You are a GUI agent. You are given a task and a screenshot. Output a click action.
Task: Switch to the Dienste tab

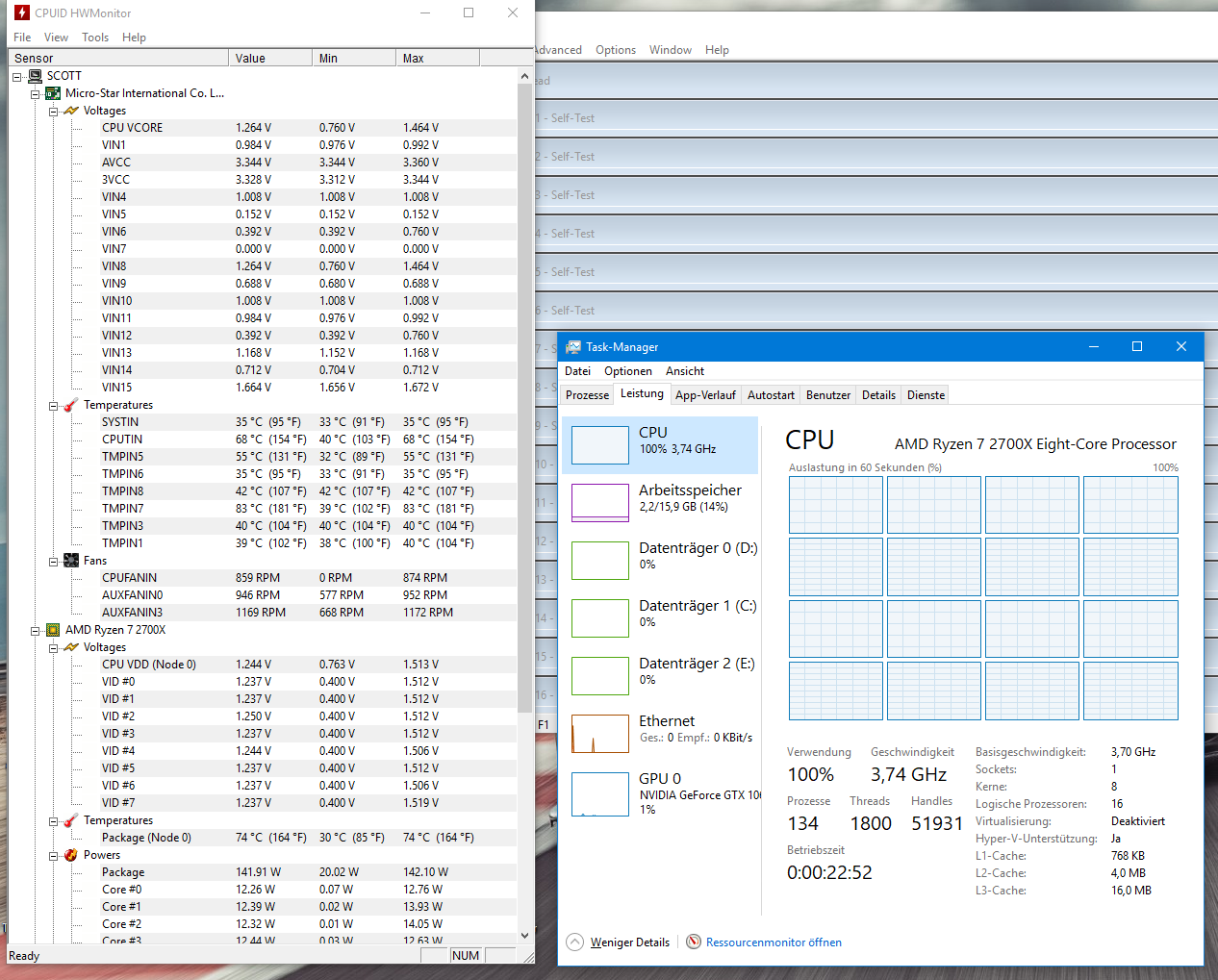pyautogui.click(x=926, y=395)
